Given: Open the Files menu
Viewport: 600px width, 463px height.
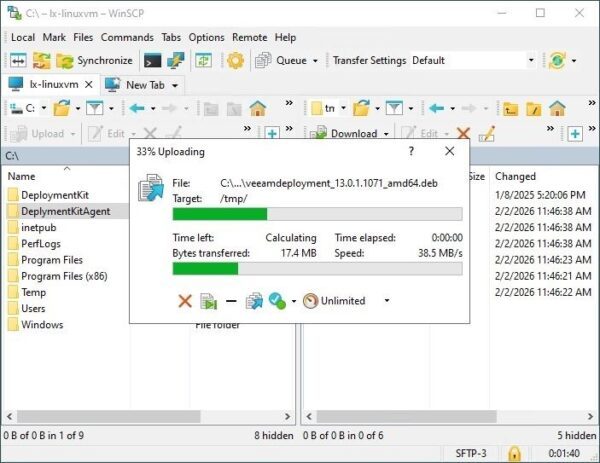Looking at the screenshot, I should (83, 37).
